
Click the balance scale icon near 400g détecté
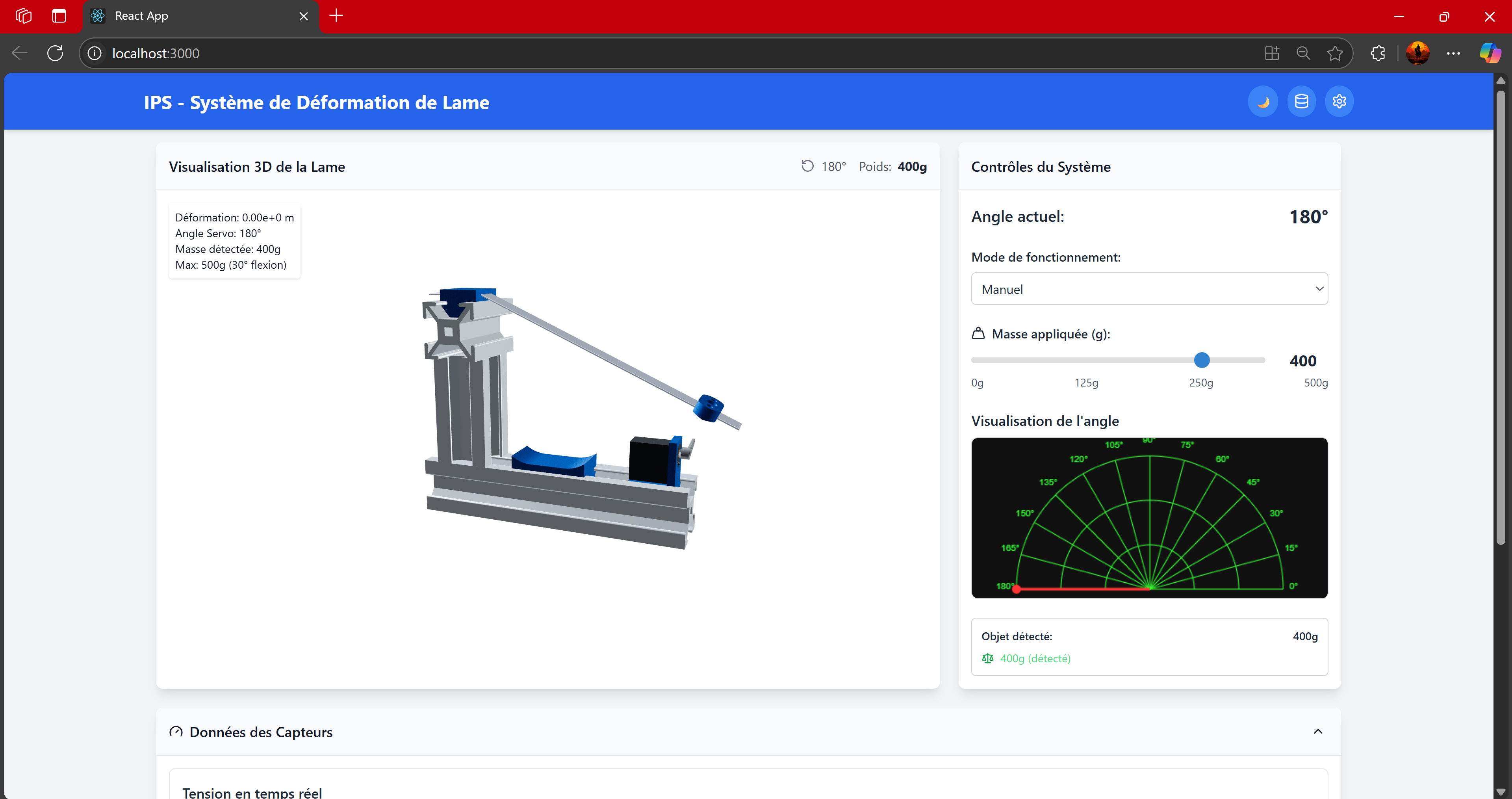click(987, 658)
